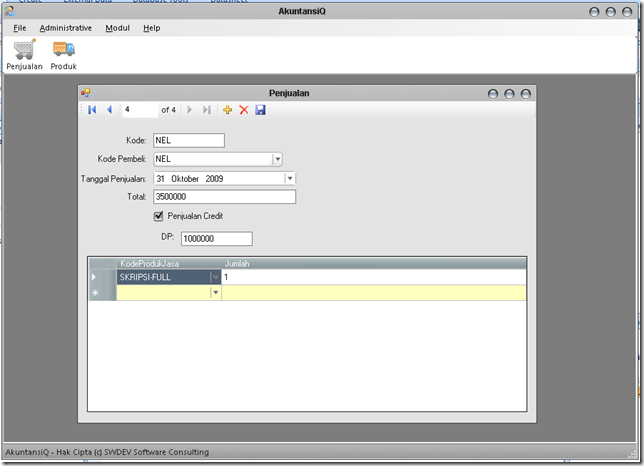Add a new record with plus icon
644x466 pixels.
pos(227,110)
